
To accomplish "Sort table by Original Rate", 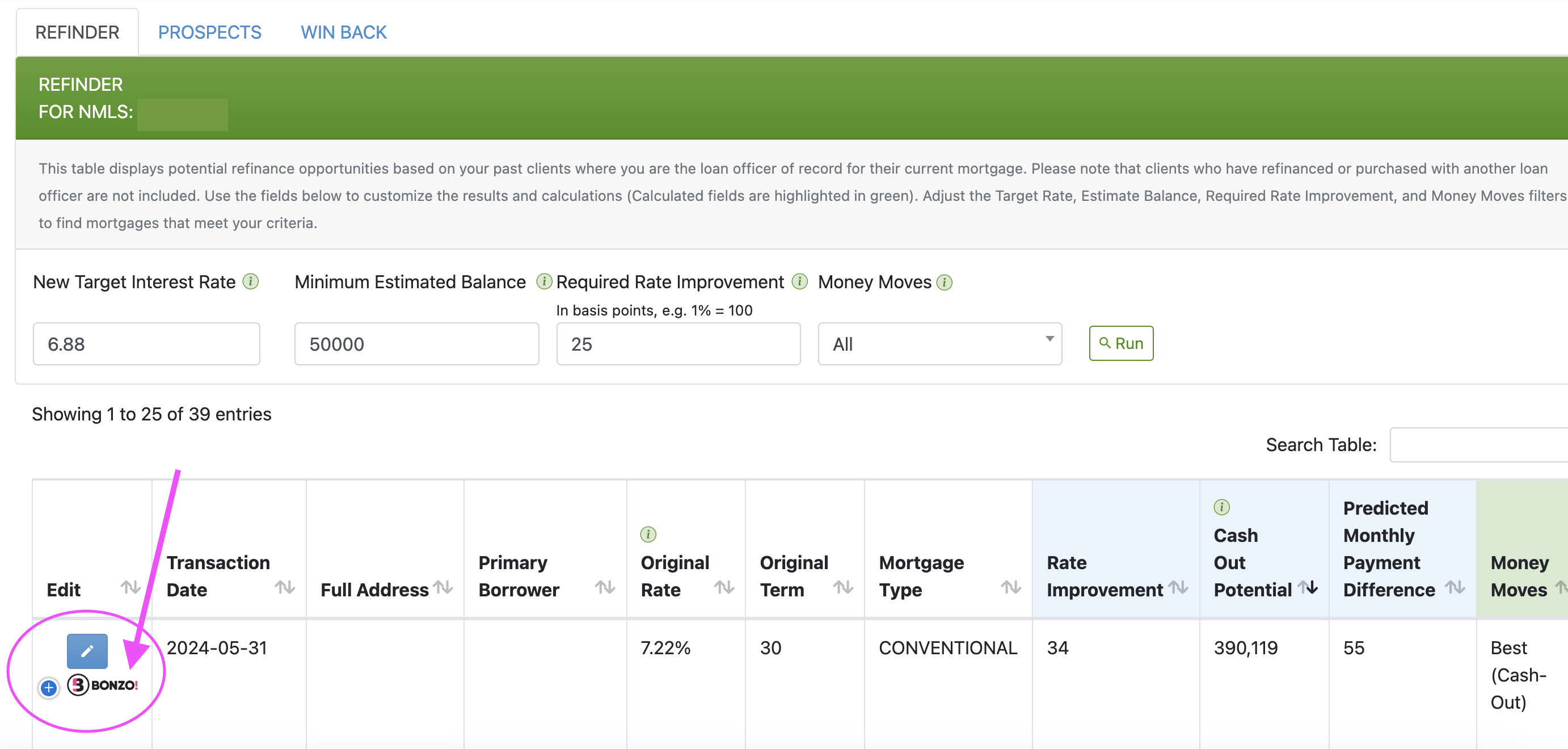I will 724,588.
